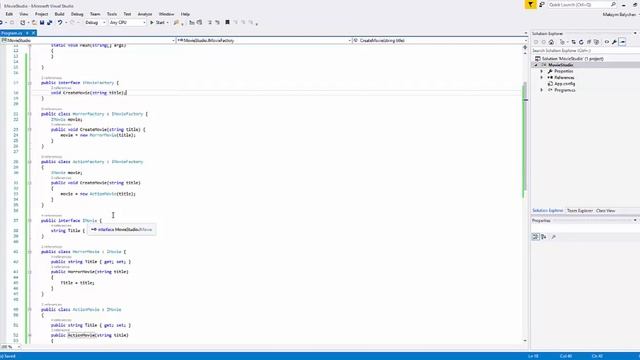This screenshot has height=360, width=640.
Task: Expand the Program.cs node arrow
Action: (x=542, y=90)
